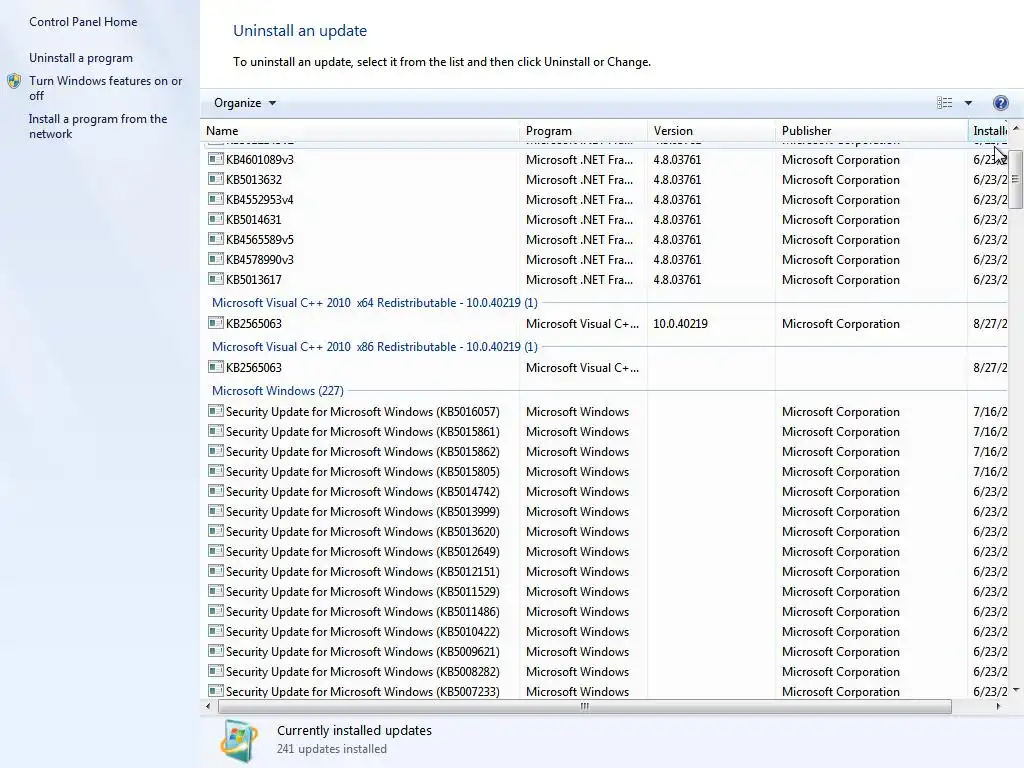Sort by Version column header
Viewport: 1024px width, 768px height.
[711, 131]
